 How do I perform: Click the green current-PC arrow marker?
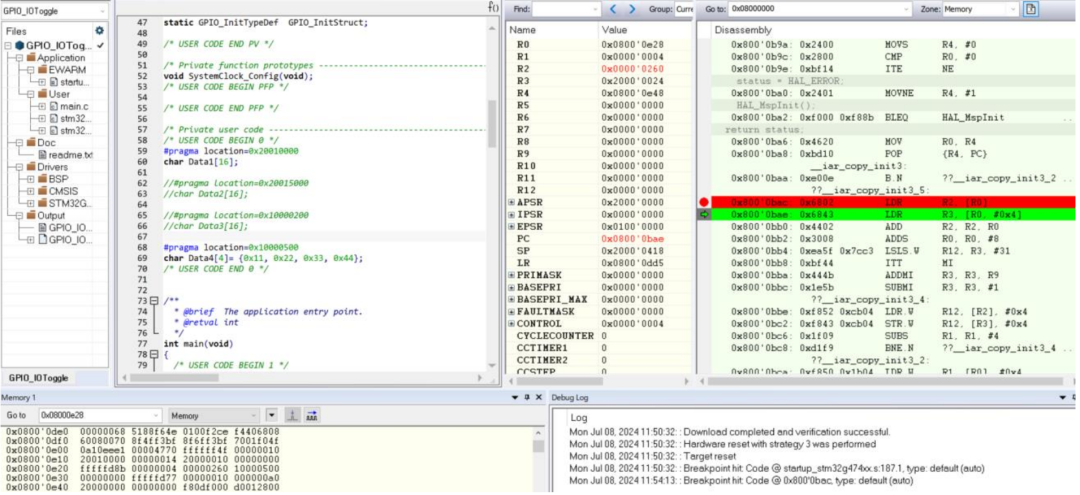(x=704, y=215)
